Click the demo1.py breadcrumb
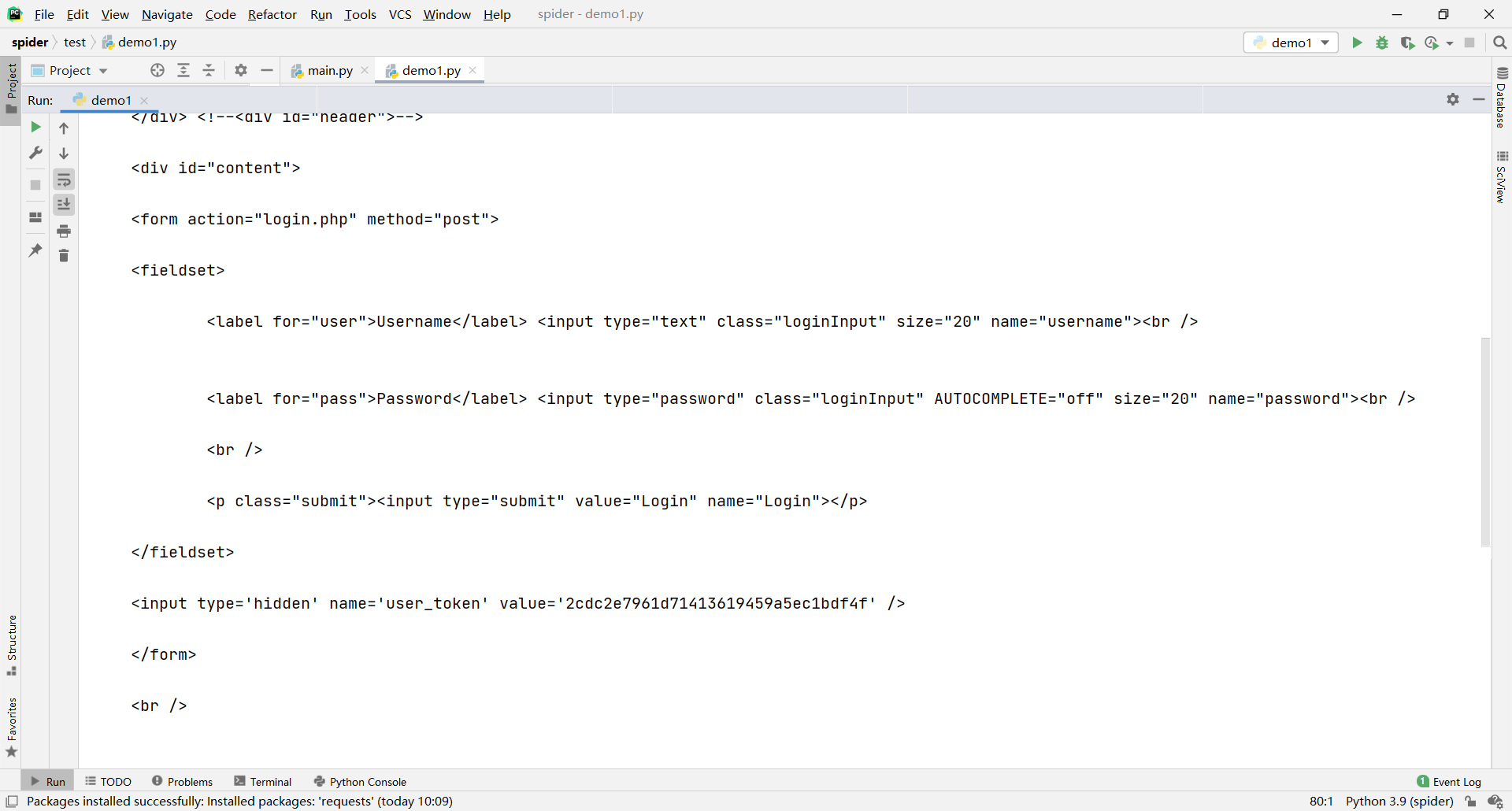Screen dimensions: 1512x811 tap(139, 43)
